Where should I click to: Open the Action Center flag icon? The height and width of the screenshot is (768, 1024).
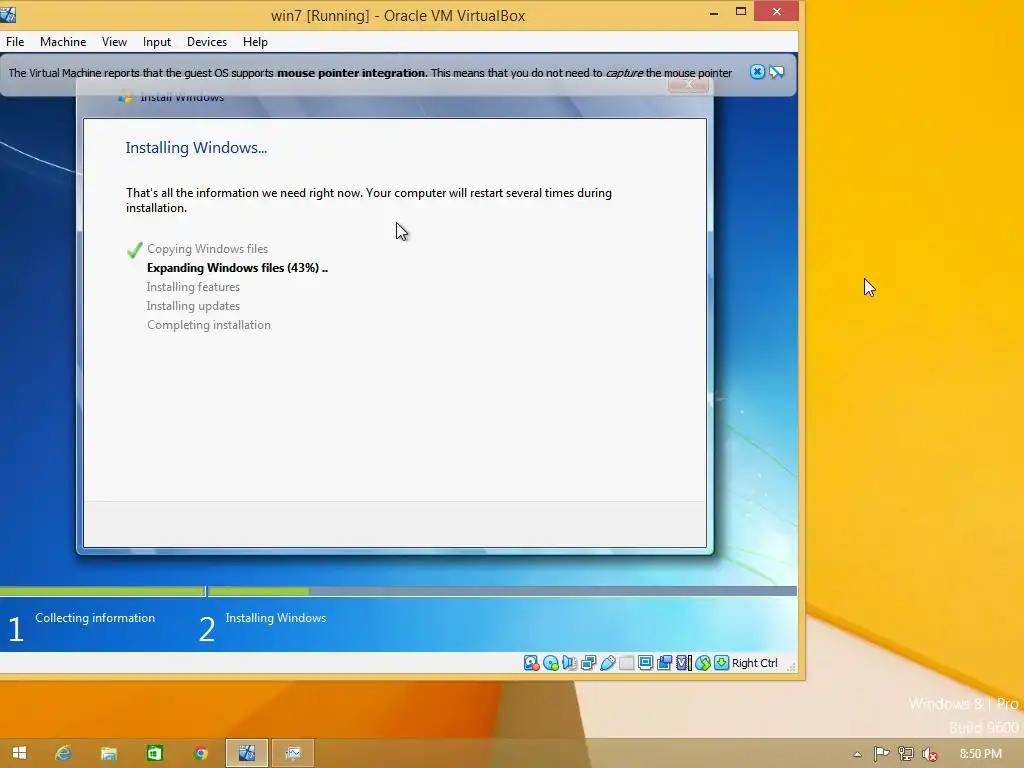(x=881, y=754)
